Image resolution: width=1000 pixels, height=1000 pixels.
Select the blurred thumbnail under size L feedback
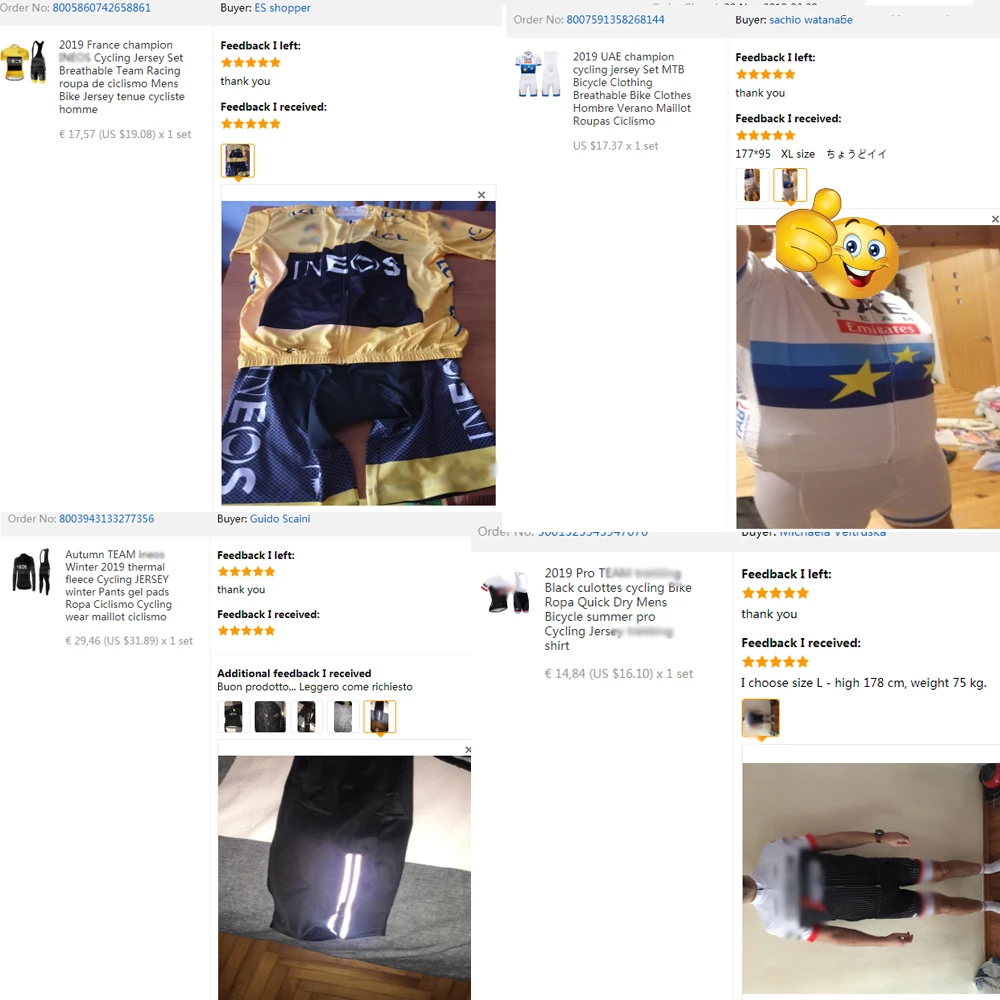point(760,718)
